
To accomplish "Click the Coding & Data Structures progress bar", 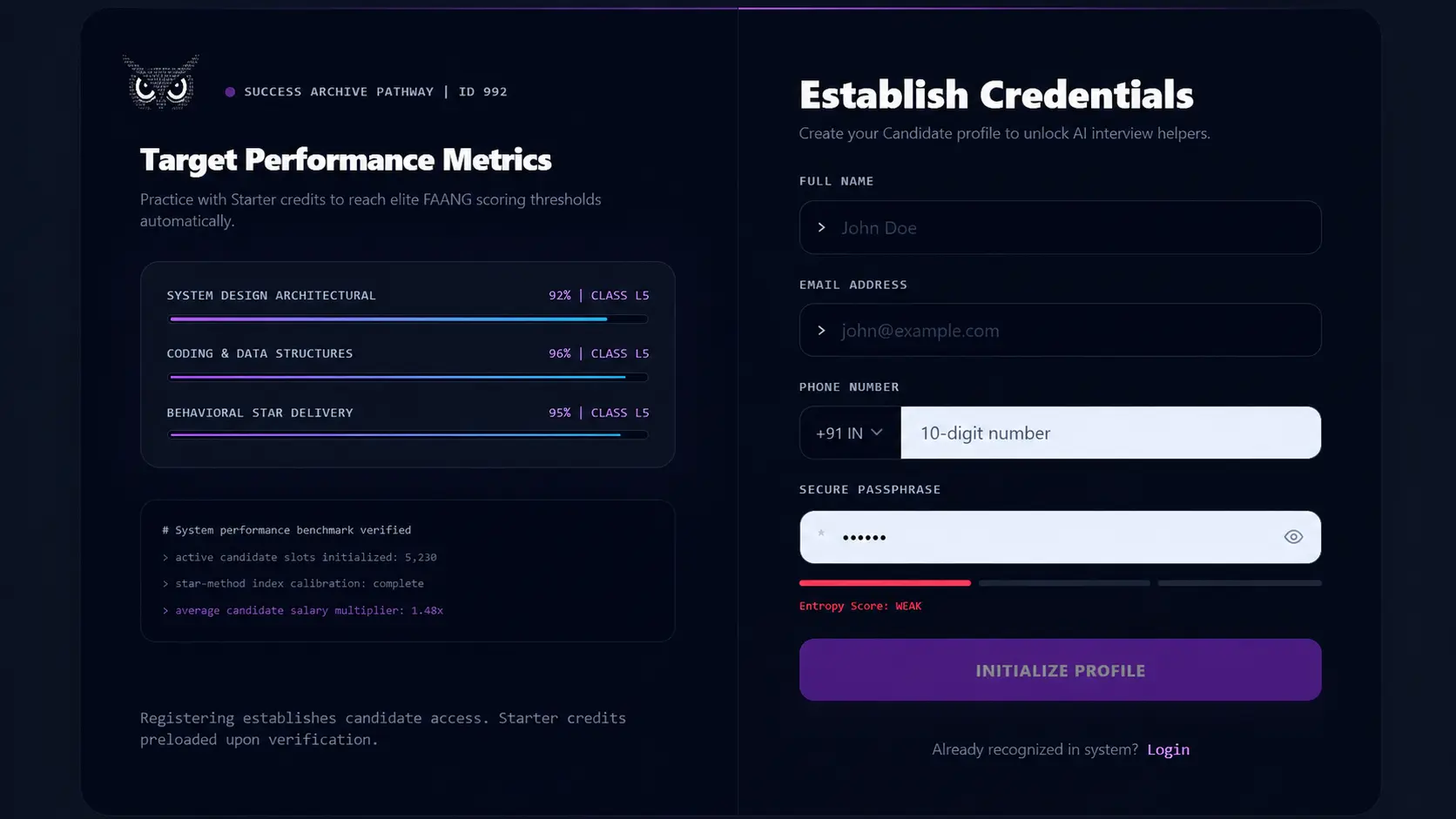I will point(408,377).
